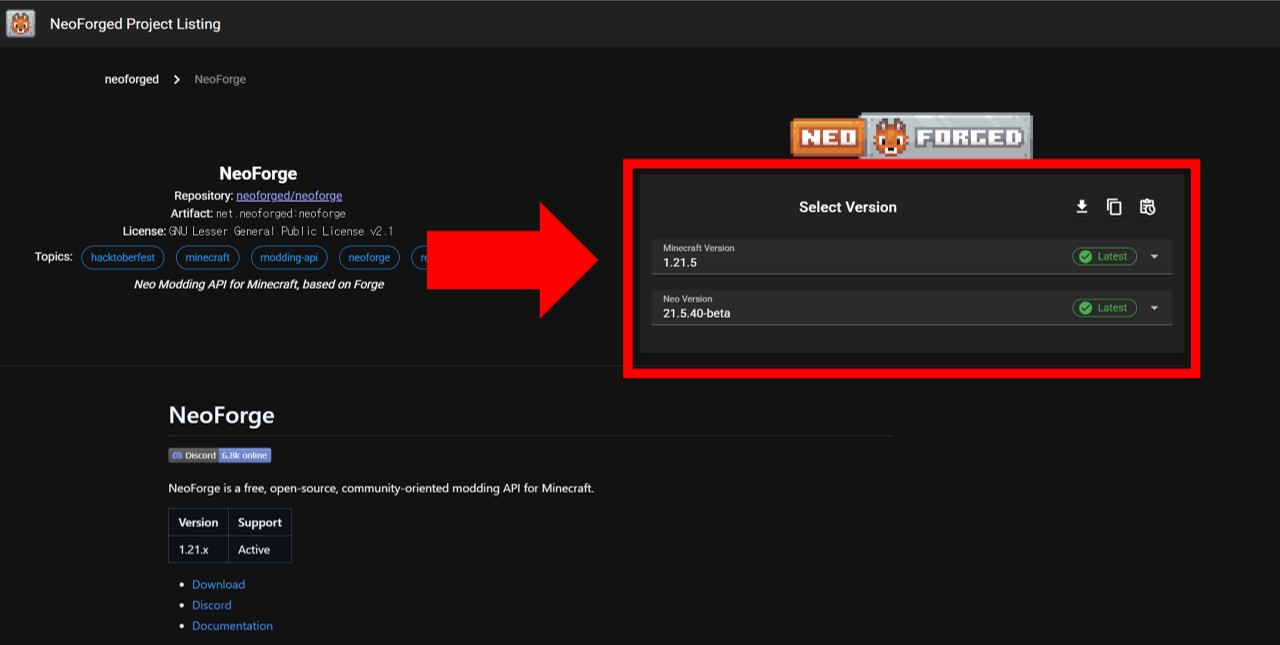Open the Download link in readme
Viewport: 1280px width, 645px height.
[x=218, y=584]
